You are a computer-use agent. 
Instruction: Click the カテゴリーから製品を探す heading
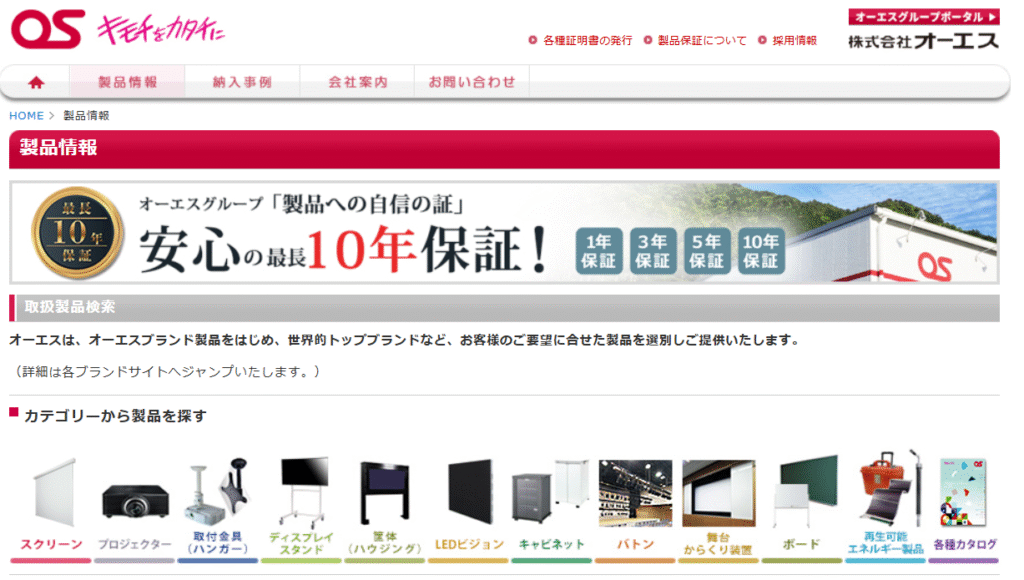(x=115, y=416)
